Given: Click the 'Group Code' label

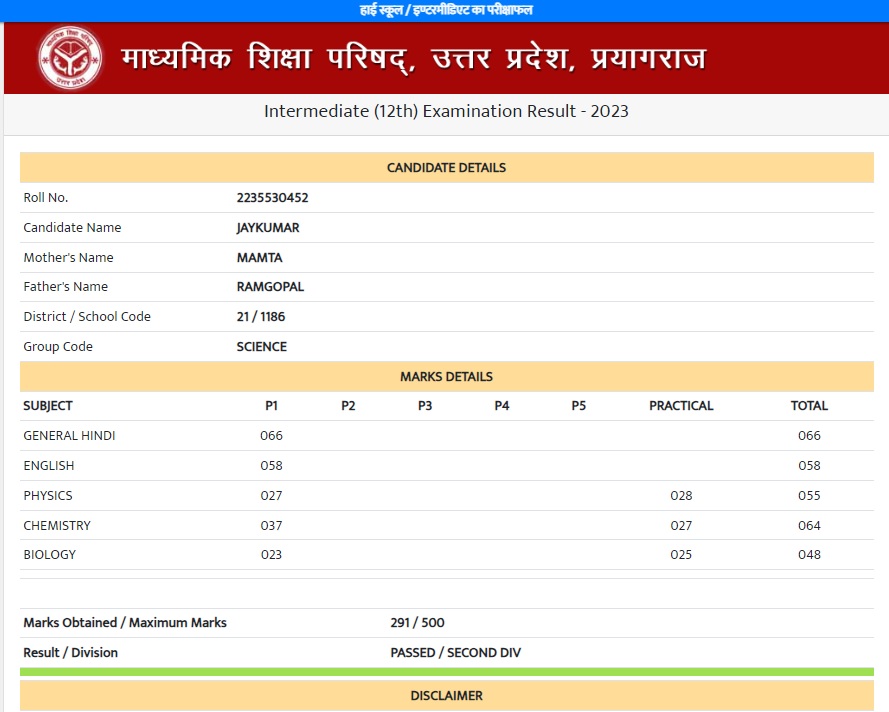Looking at the screenshot, I should click(x=58, y=346).
